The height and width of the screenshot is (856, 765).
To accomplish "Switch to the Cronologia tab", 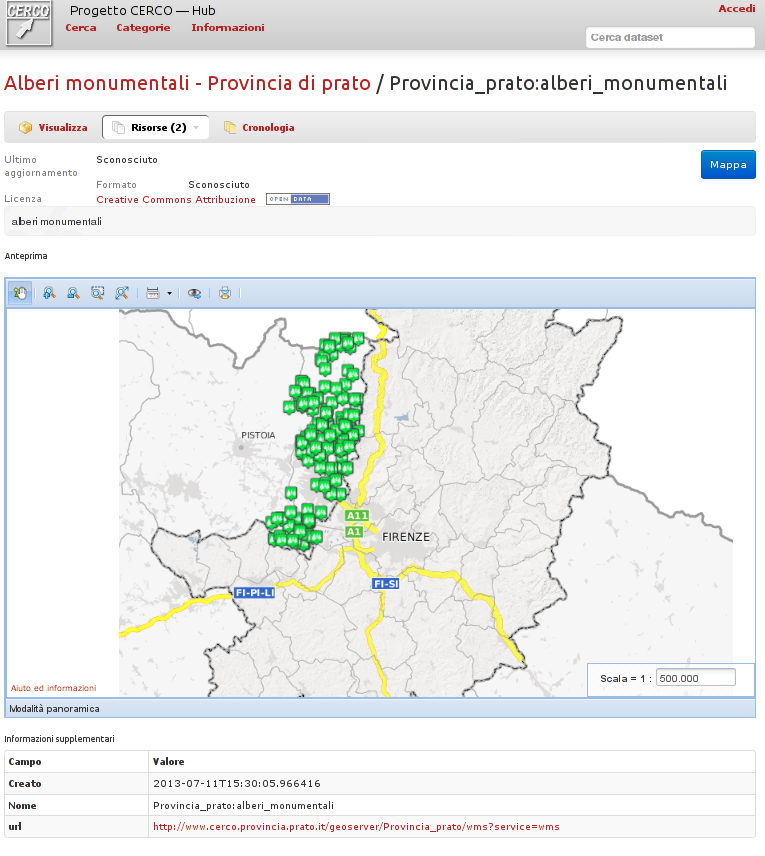I will pos(259,127).
